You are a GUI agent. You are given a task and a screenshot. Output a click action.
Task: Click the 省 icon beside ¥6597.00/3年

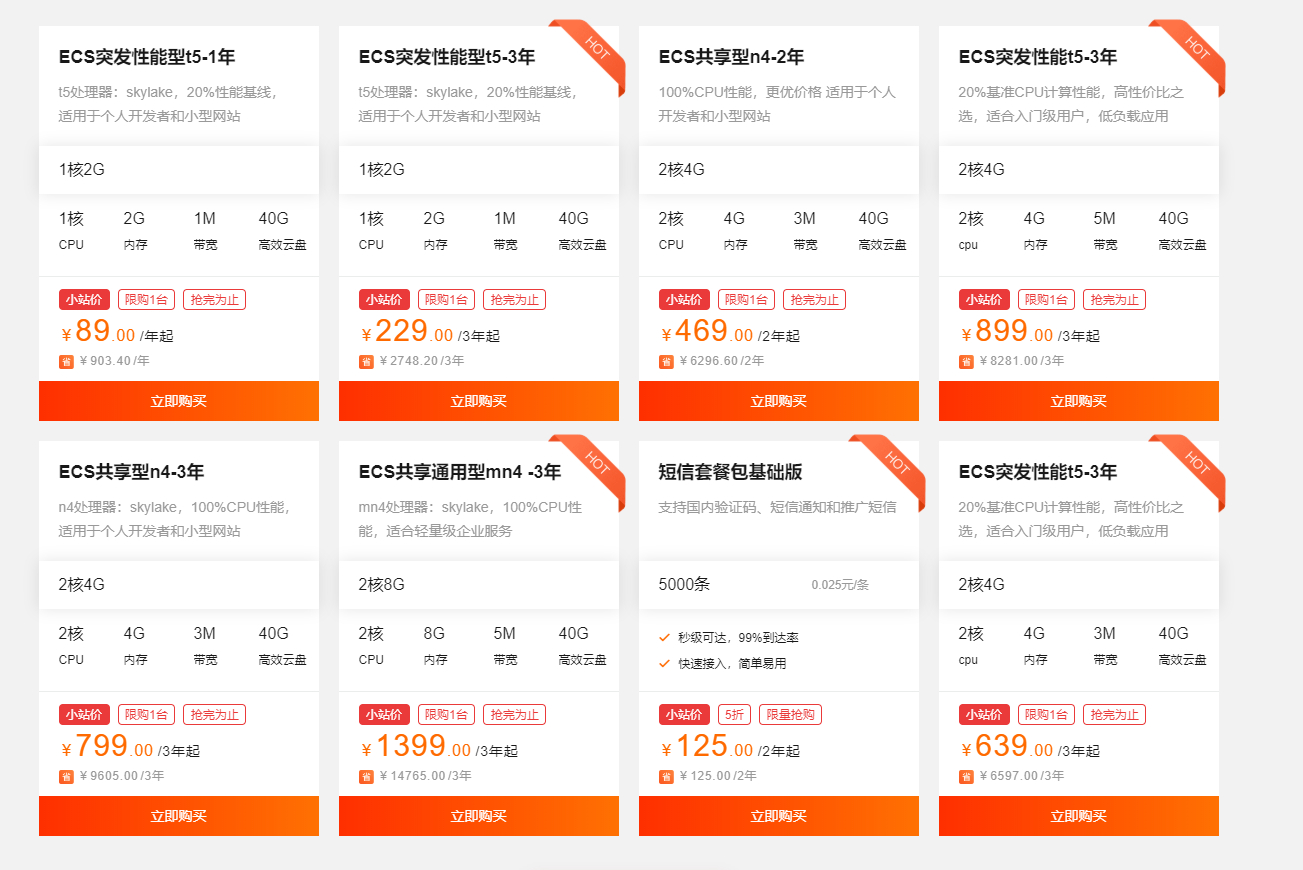[966, 777]
